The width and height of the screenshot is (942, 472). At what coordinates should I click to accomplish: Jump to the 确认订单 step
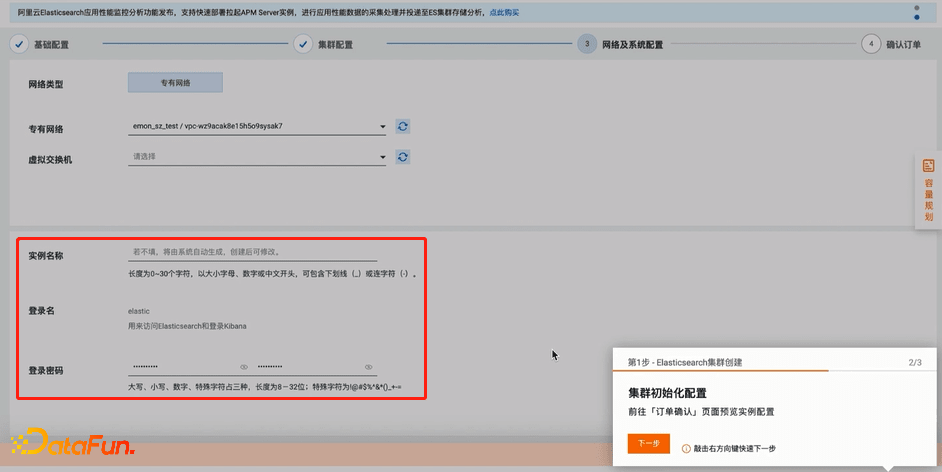(891, 44)
